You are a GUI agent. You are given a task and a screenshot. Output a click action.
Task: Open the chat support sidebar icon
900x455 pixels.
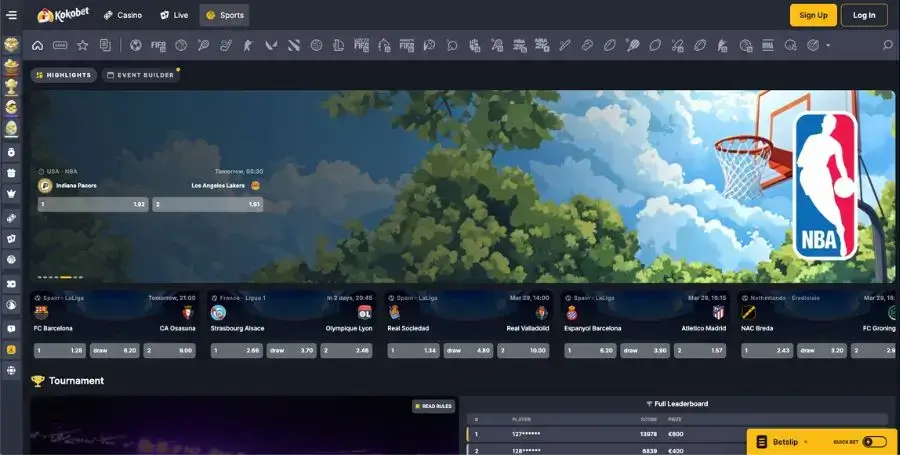point(11,329)
